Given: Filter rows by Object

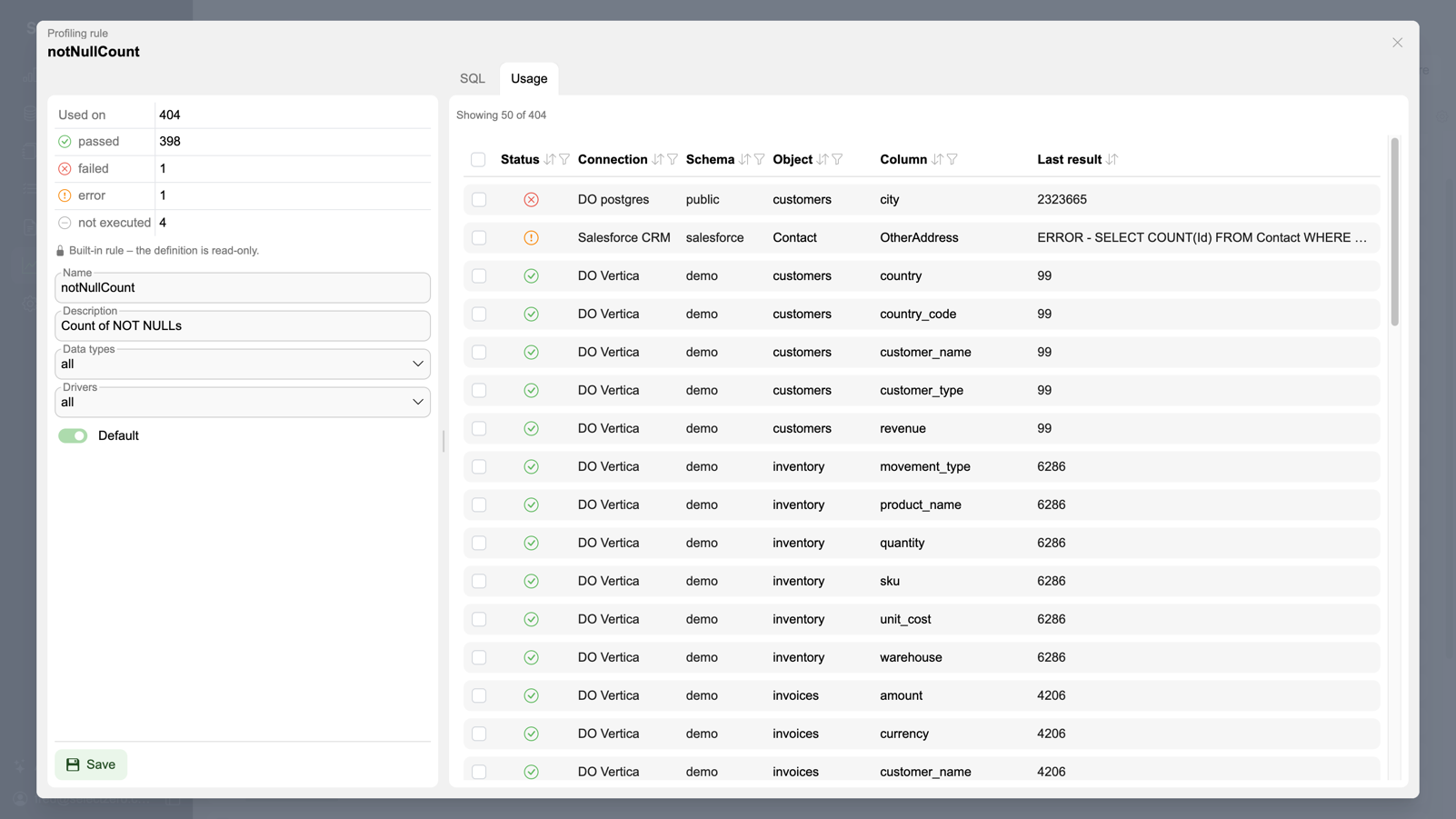Looking at the screenshot, I should (837, 159).
